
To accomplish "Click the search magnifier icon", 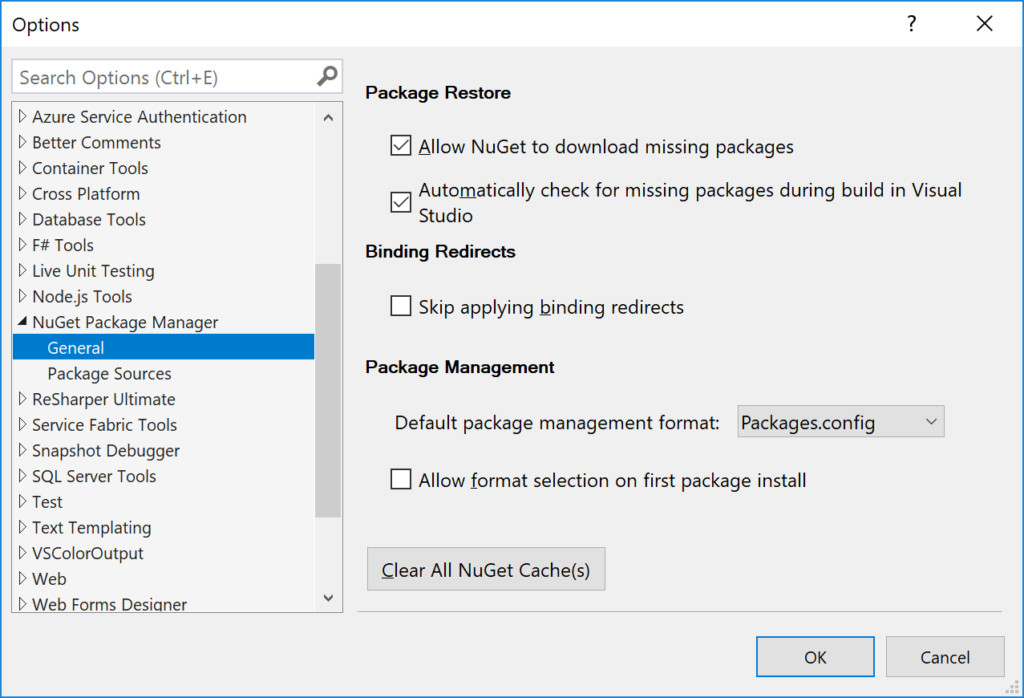I will (327, 77).
